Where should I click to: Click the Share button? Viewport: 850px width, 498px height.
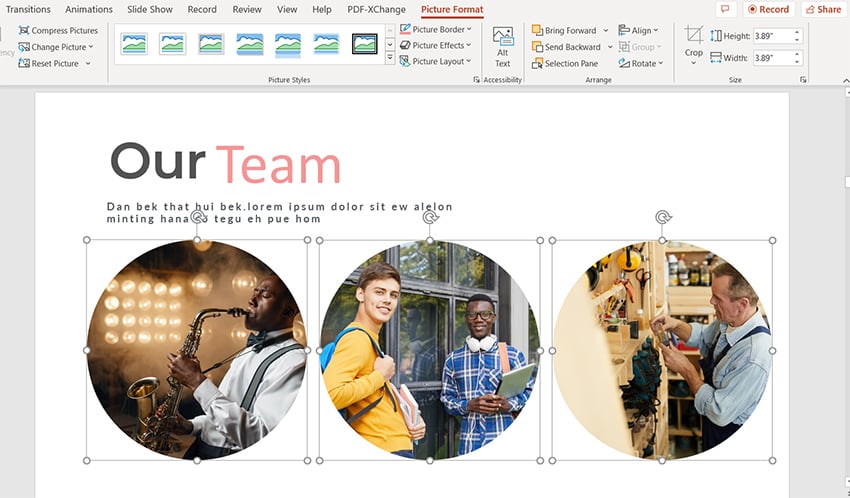coord(822,9)
